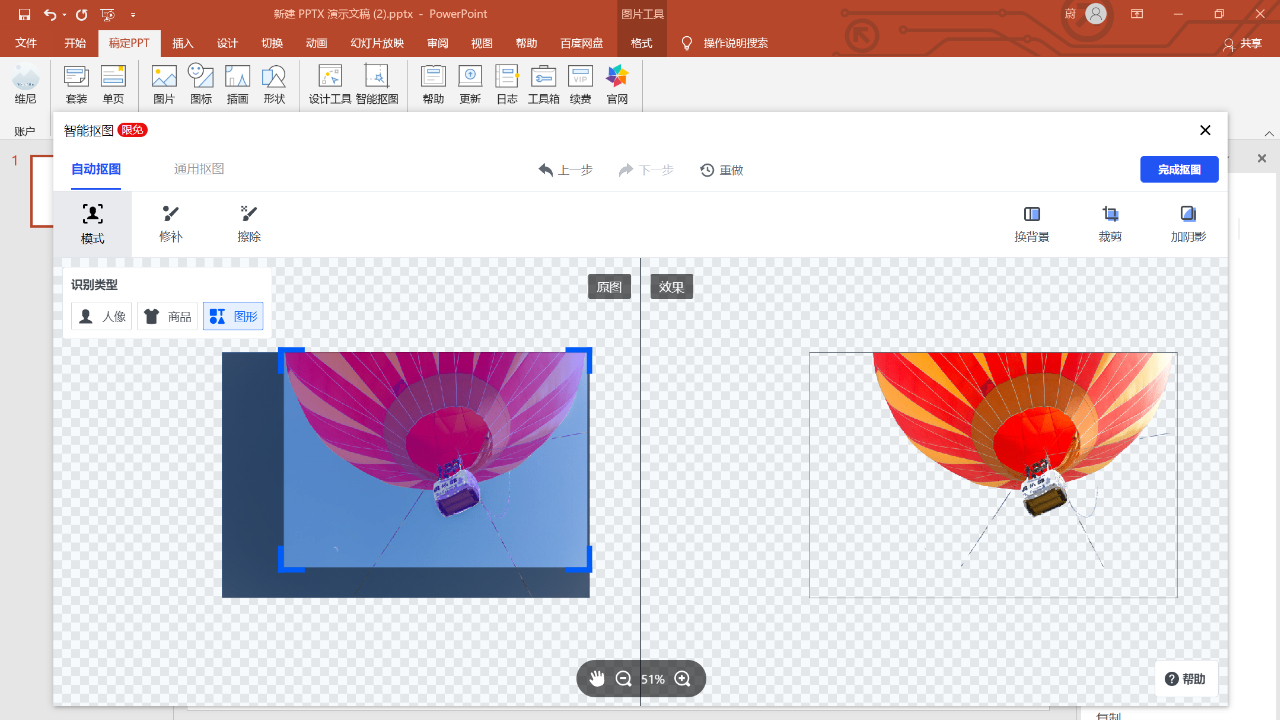Viewport: 1280px width, 720px height.
Task: Open 换背景 to change the background
Action: pyautogui.click(x=1031, y=222)
